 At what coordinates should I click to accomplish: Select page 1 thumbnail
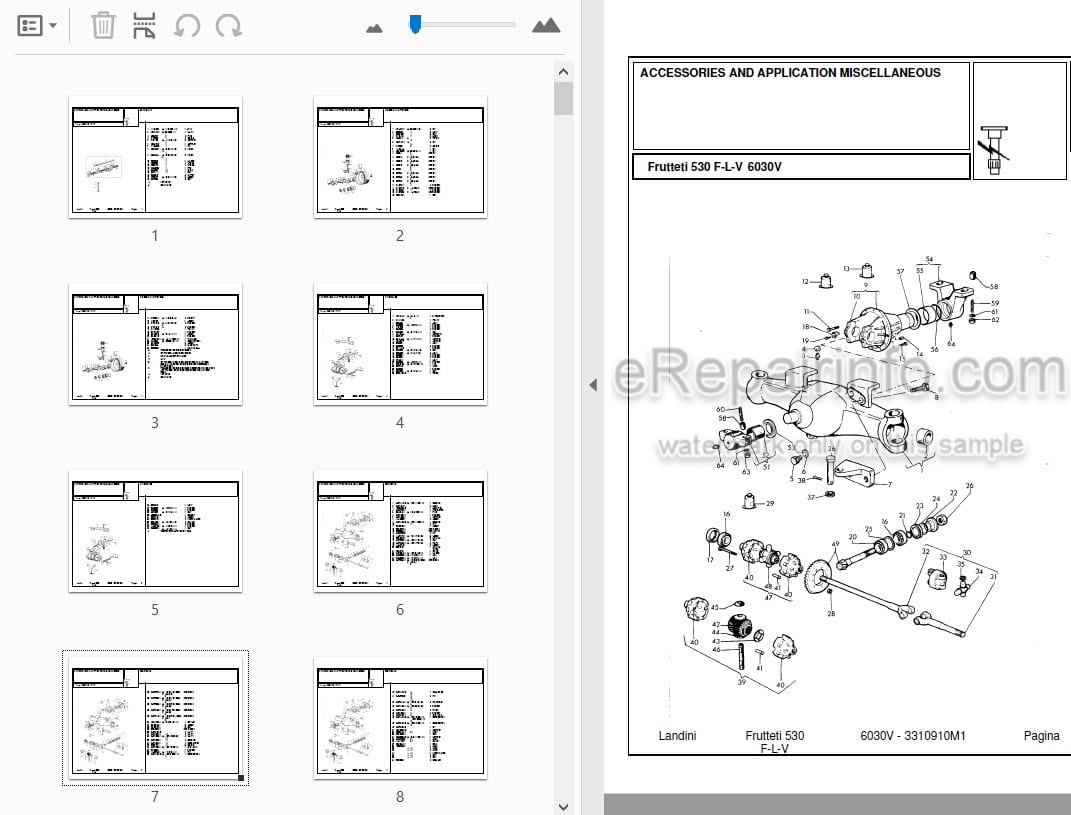point(156,157)
